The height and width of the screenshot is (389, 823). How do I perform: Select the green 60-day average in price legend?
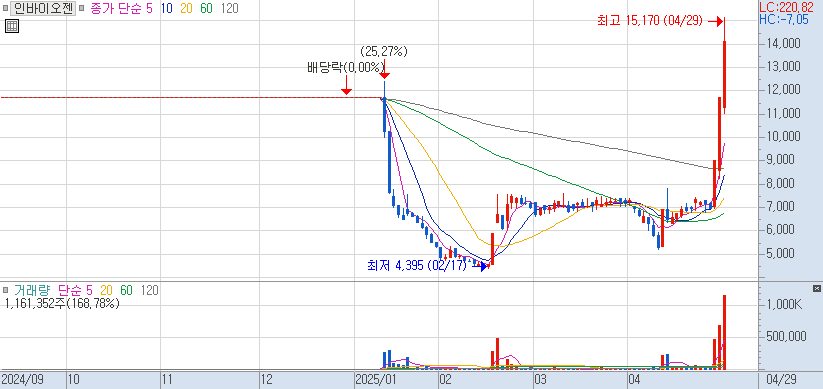pyautogui.click(x=206, y=9)
